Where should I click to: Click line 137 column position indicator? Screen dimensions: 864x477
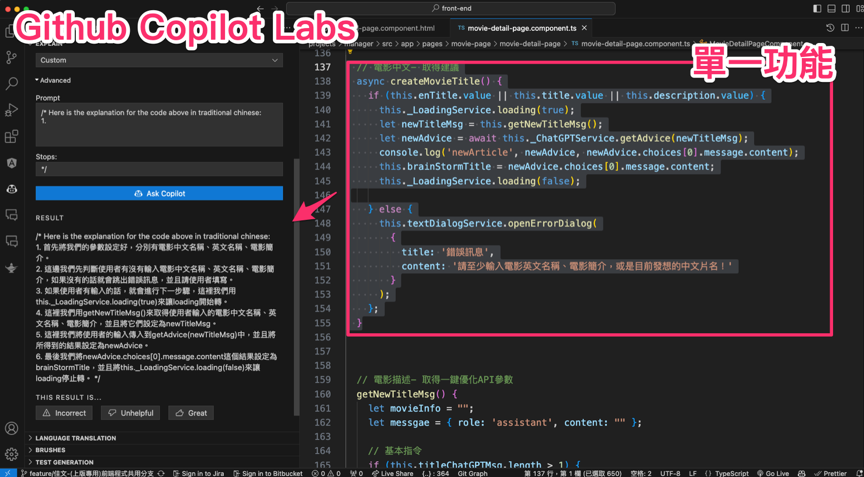coord(573,473)
